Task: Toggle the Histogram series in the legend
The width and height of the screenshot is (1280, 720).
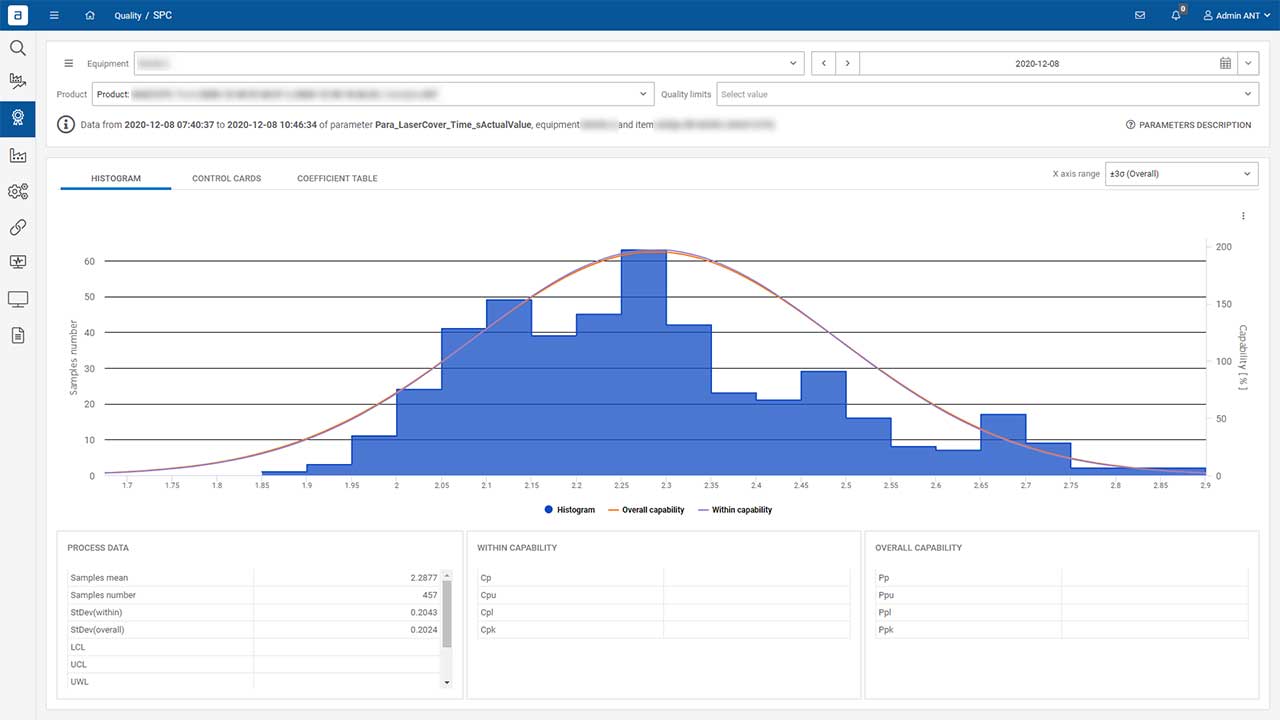Action: pyautogui.click(x=569, y=510)
